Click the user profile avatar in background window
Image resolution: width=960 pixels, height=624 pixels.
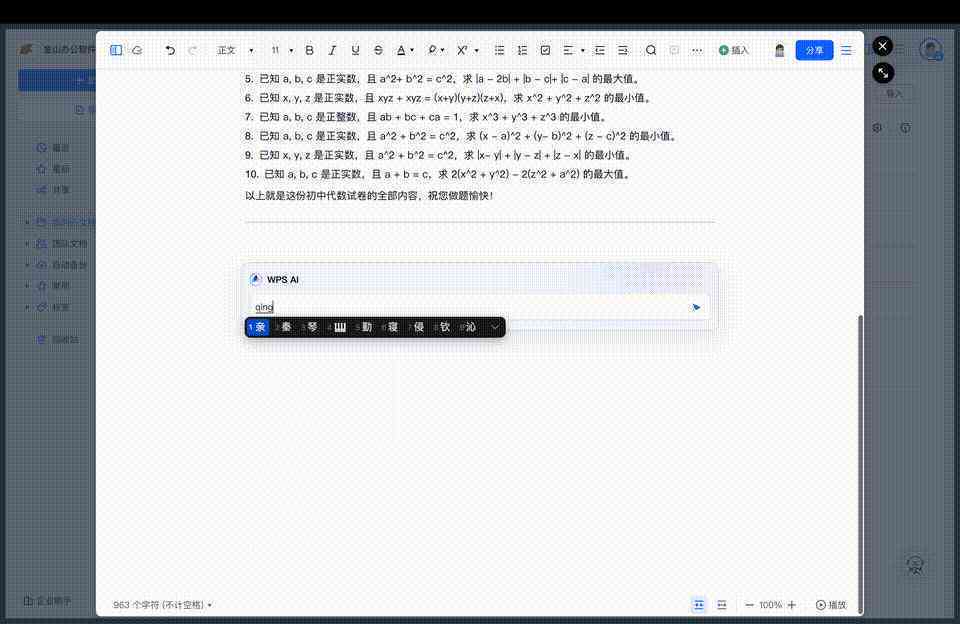click(931, 49)
